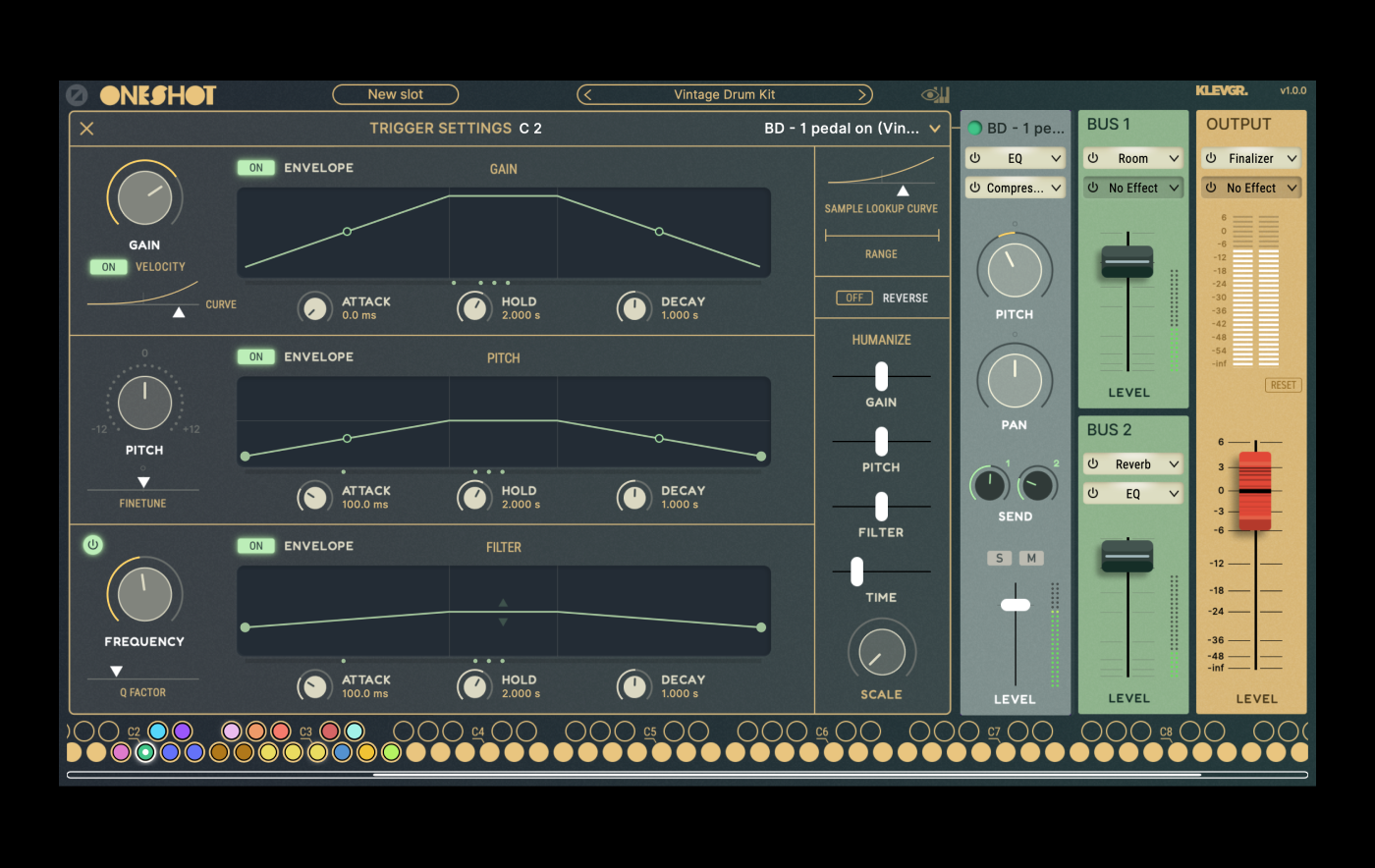Toggle power icon of Bus 1 Room effect
The image size is (1375, 868).
(1093, 158)
